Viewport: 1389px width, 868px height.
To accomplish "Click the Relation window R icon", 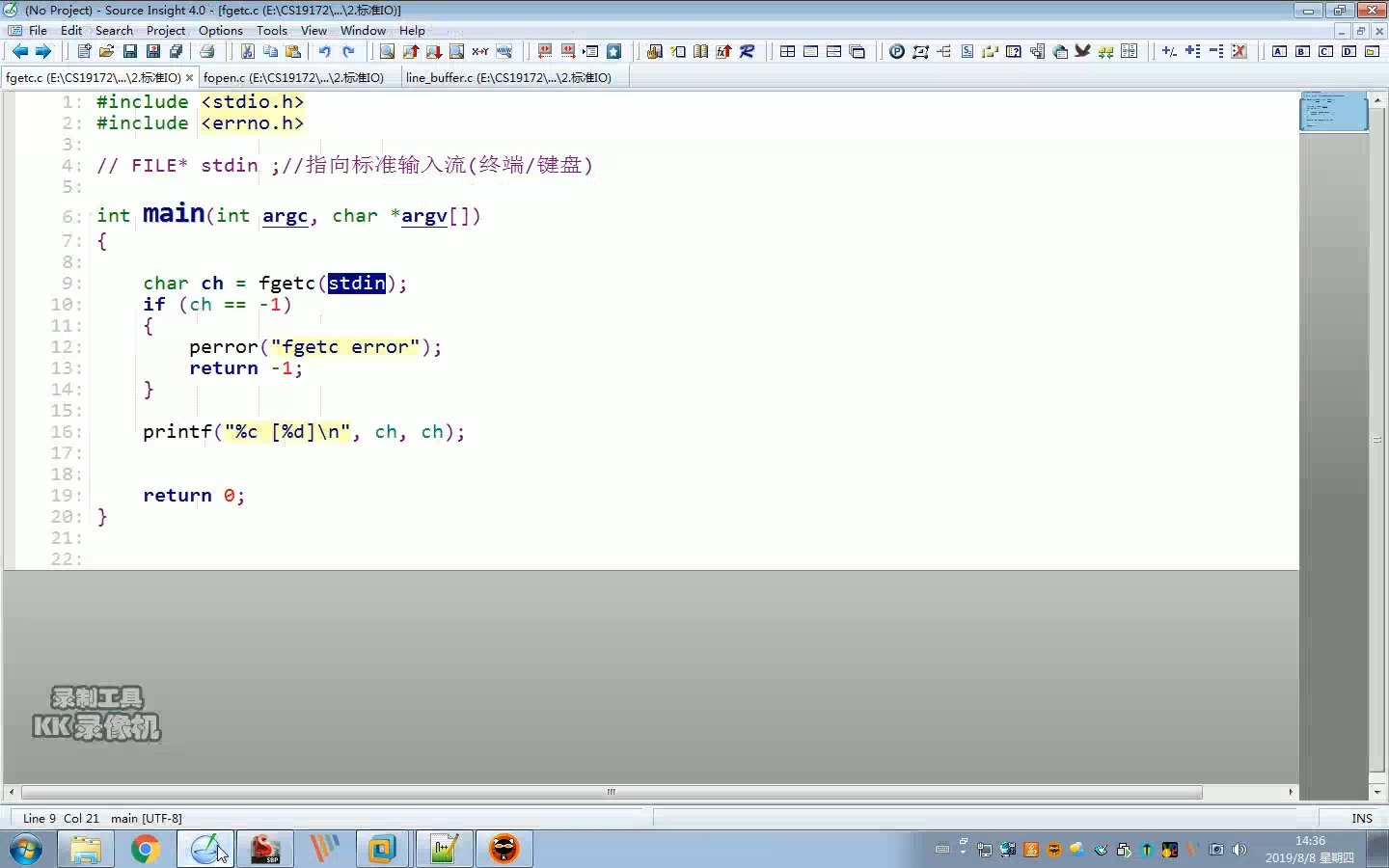I will [x=748, y=52].
